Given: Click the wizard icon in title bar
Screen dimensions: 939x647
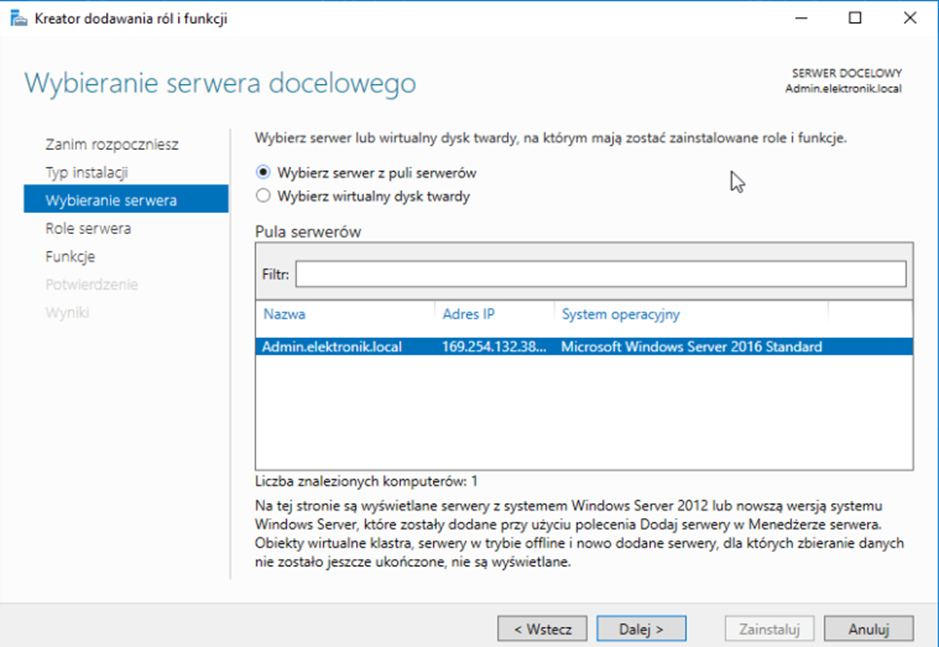Looking at the screenshot, I should tap(18, 19).
